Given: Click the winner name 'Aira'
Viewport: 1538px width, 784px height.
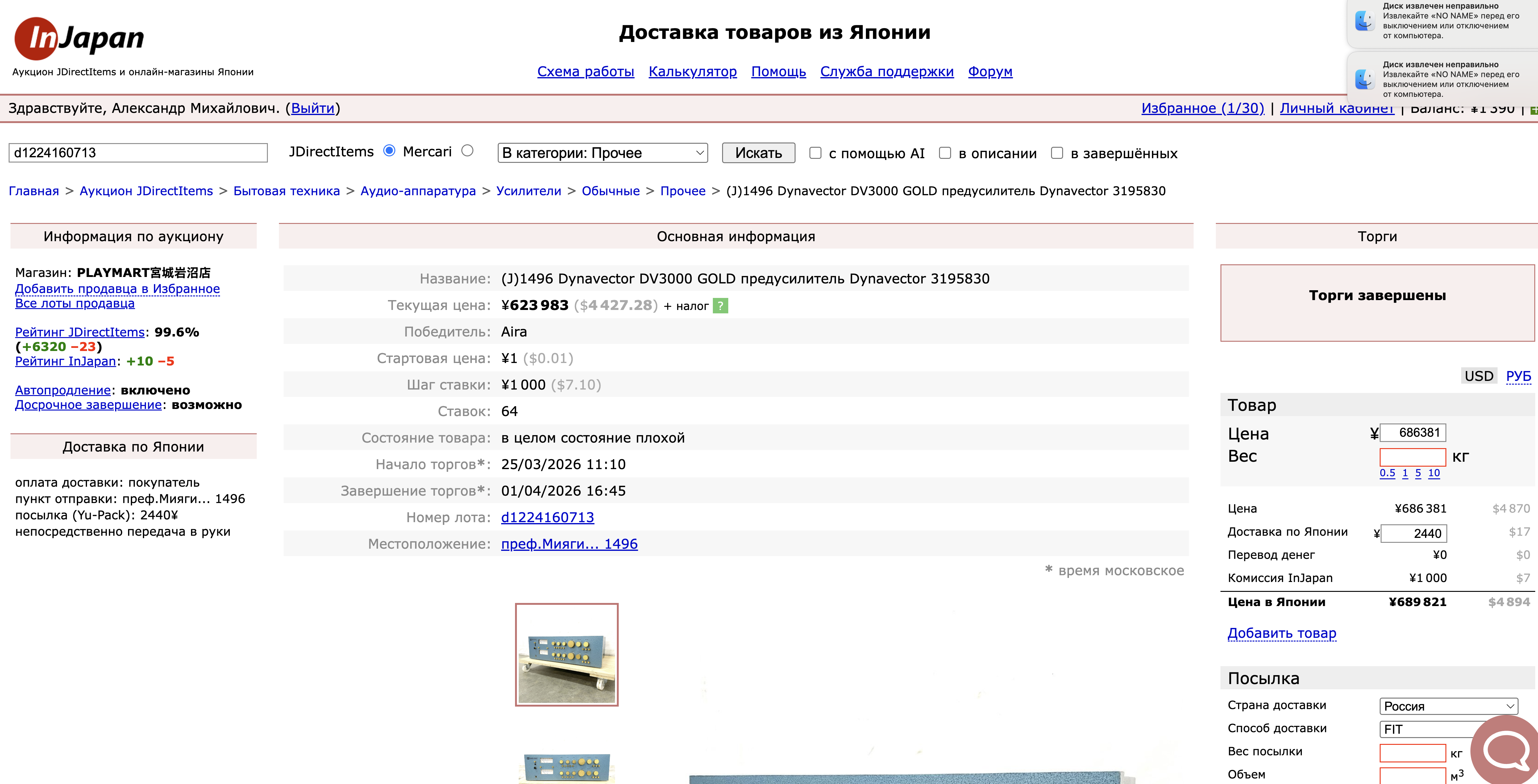Looking at the screenshot, I should [x=514, y=332].
